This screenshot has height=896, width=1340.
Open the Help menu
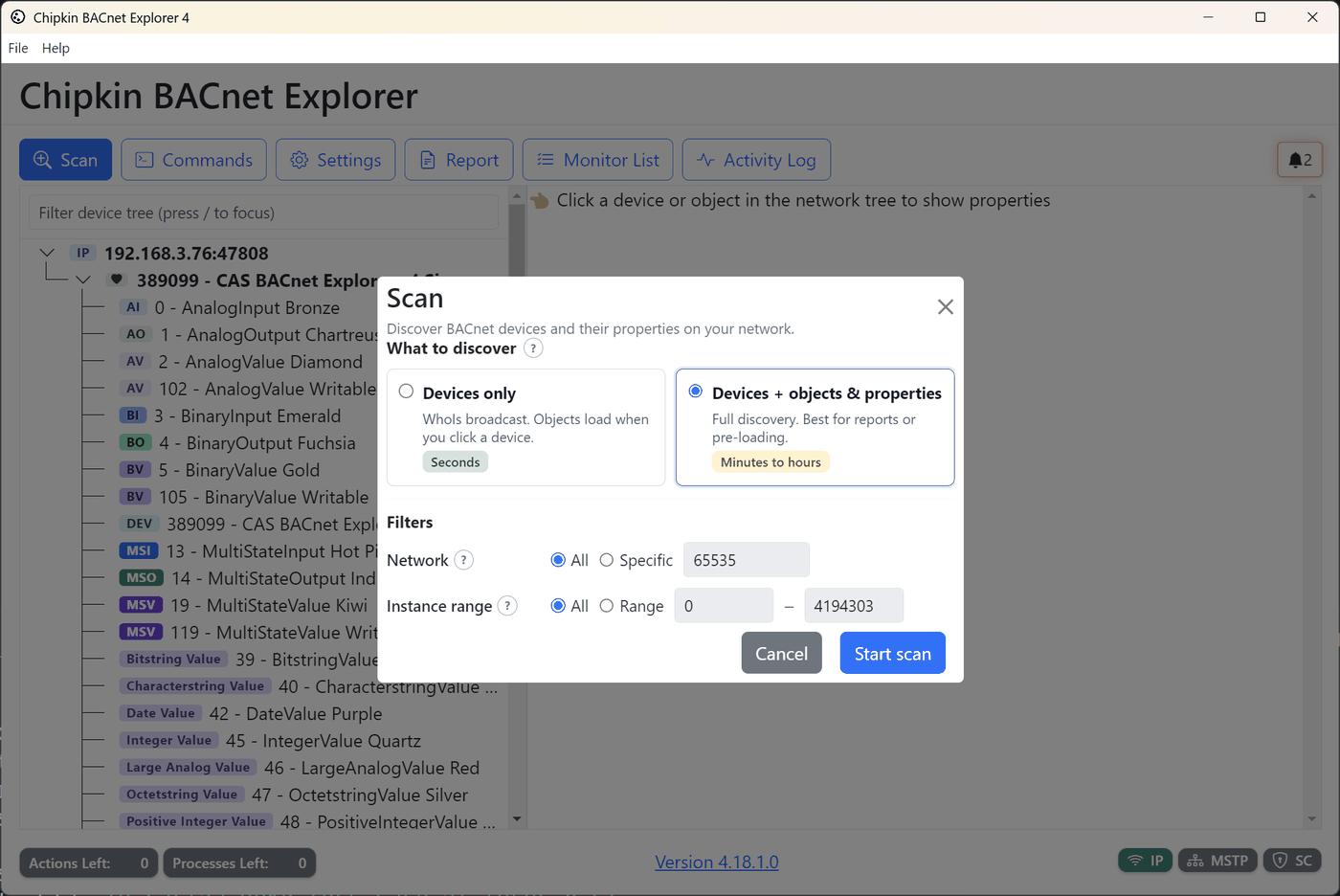click(x=56, y=48)
